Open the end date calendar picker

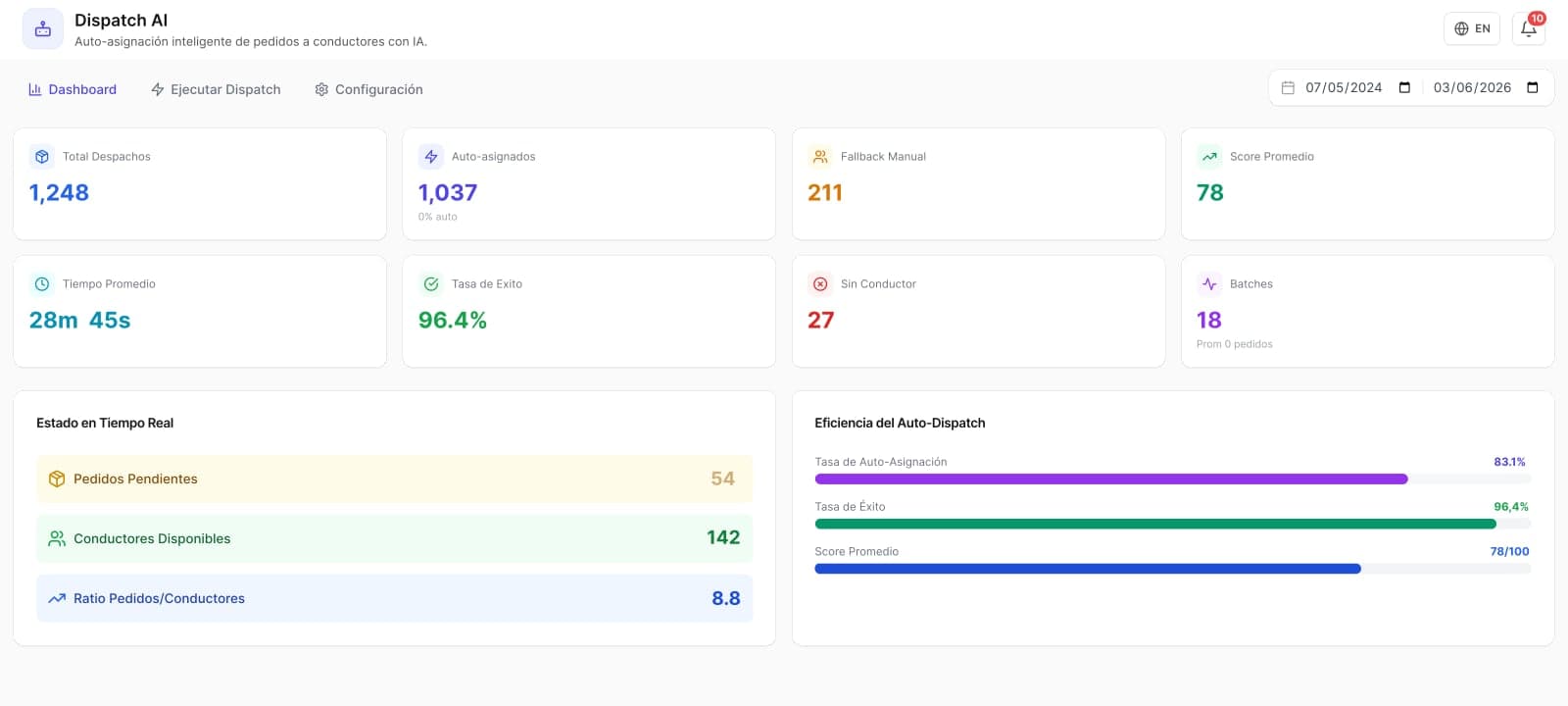pos(1533,87)
